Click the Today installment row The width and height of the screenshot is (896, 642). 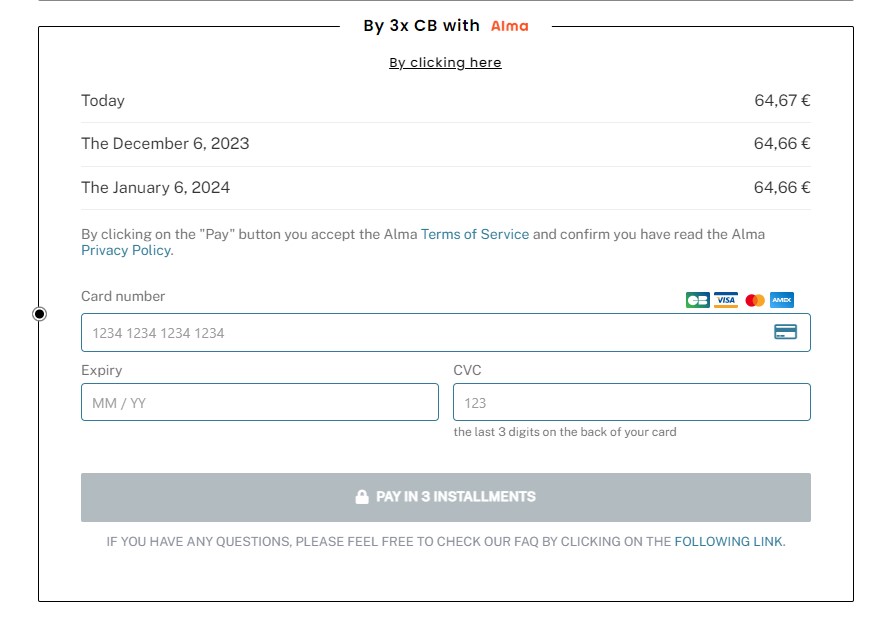446,101
